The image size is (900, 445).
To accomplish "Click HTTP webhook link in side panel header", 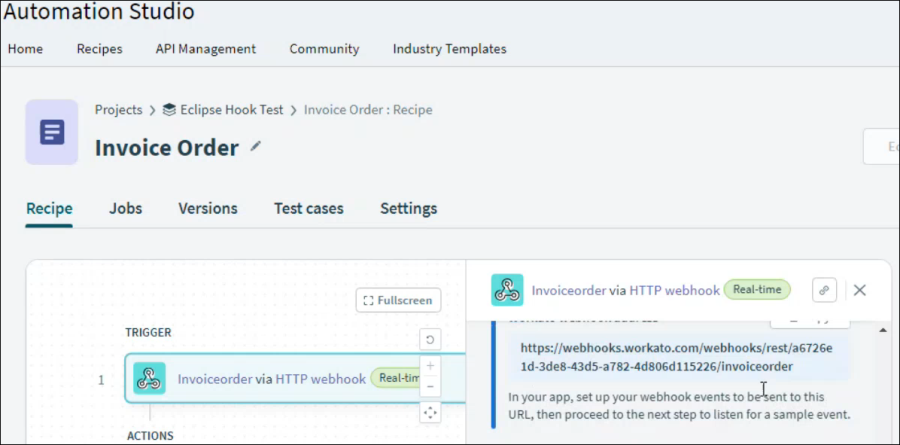I will click(x=674, y=291).
